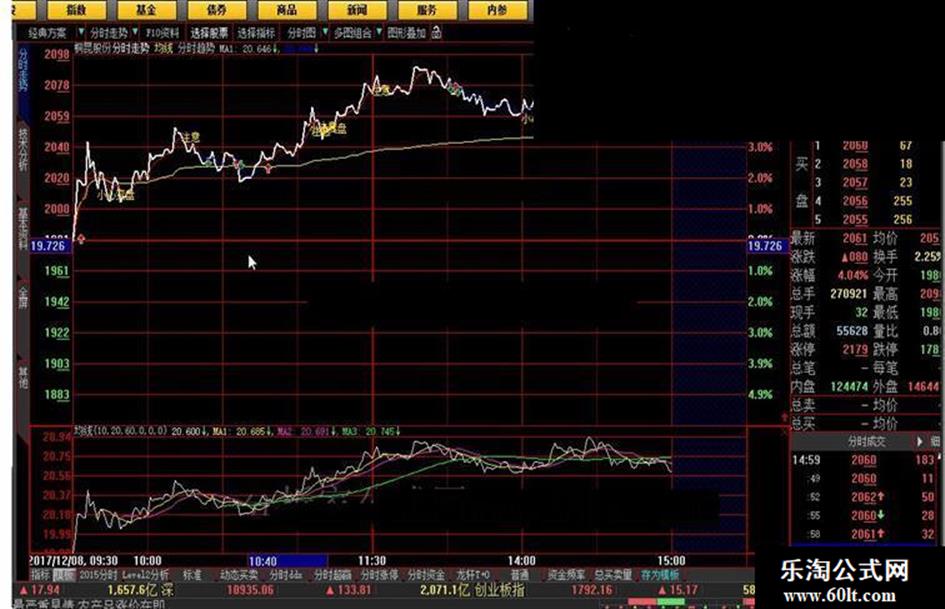Click the 11:30 time label on axis
Screen dimensions: 945x609
372,561
